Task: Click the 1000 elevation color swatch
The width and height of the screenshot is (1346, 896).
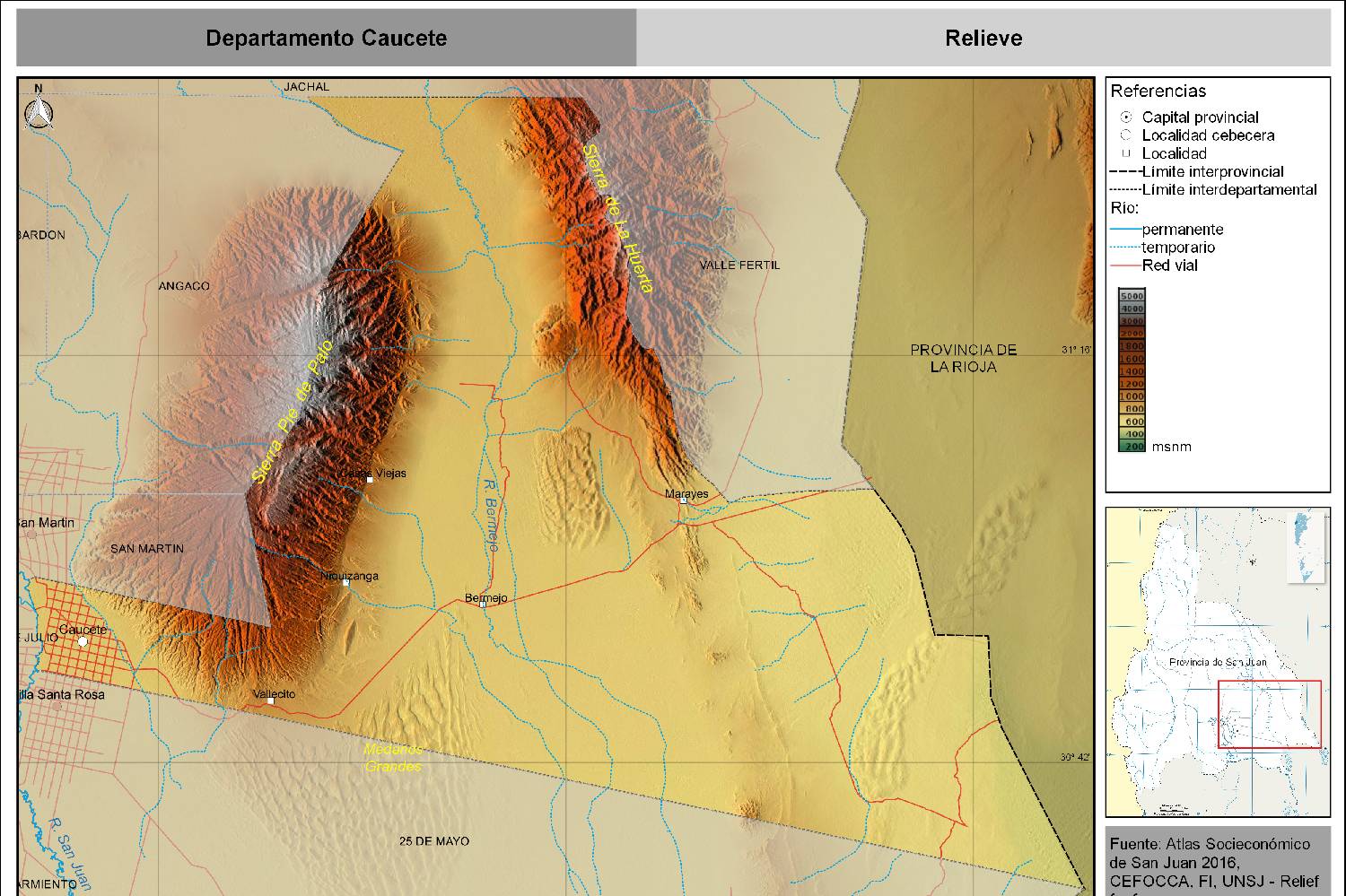Action: tap(1132, 396)
